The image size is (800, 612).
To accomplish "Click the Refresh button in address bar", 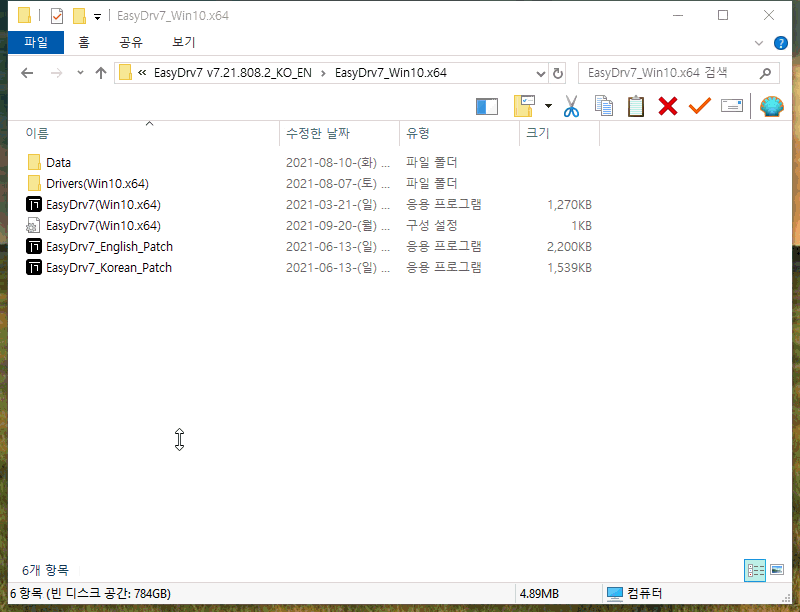I will pyautogui.click(x=558, y=73).
